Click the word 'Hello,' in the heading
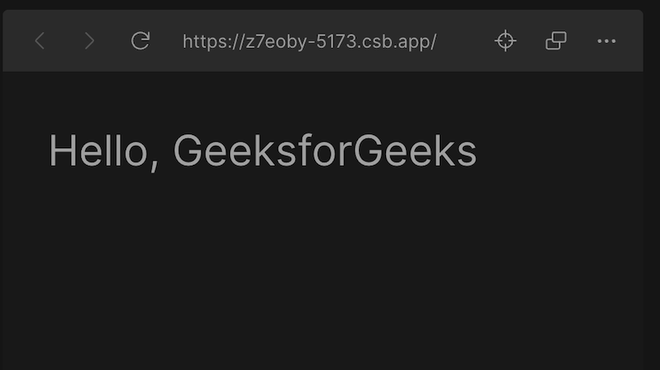Image resolution: width=660 pixels, height=370 pixels. 104,152
